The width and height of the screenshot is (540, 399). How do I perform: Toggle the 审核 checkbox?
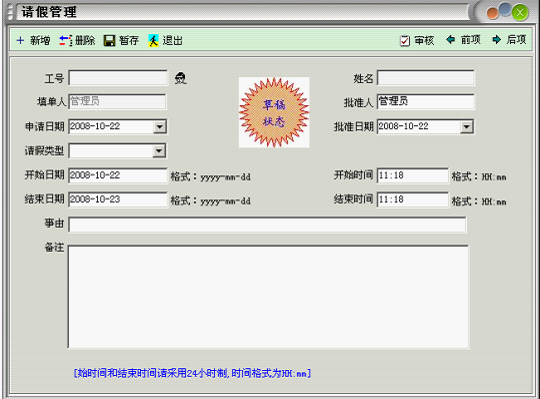click(405, 41)
